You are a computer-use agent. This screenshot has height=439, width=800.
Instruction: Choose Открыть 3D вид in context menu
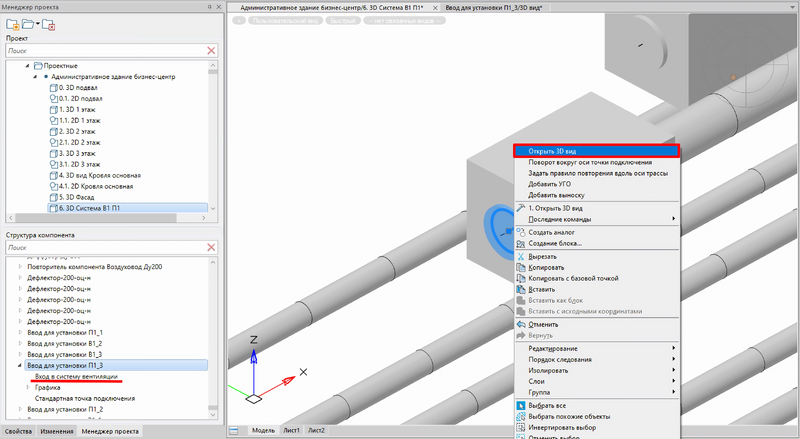[x=596, y=151]
